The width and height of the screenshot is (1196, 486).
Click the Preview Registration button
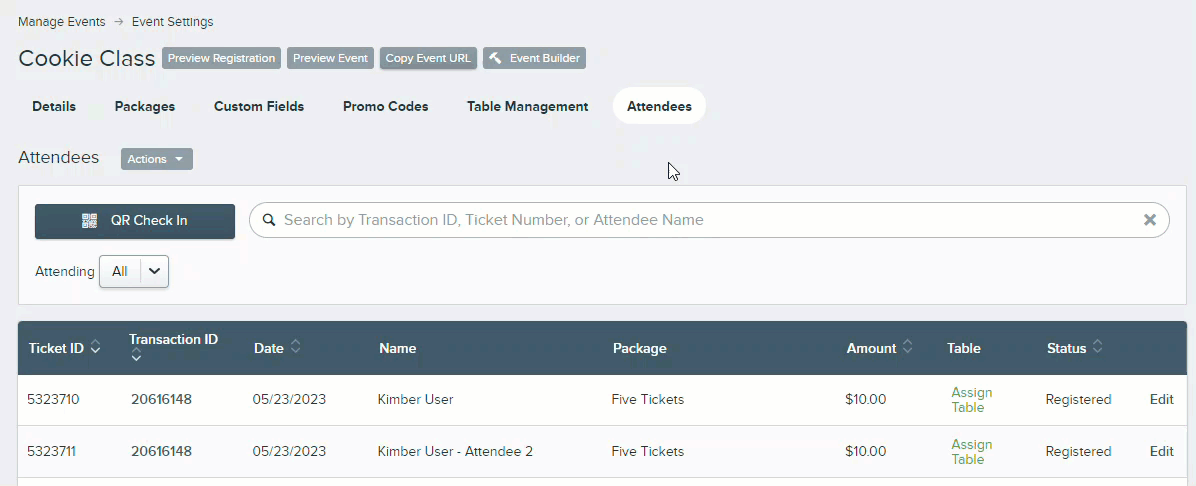[x=221, y=58]
